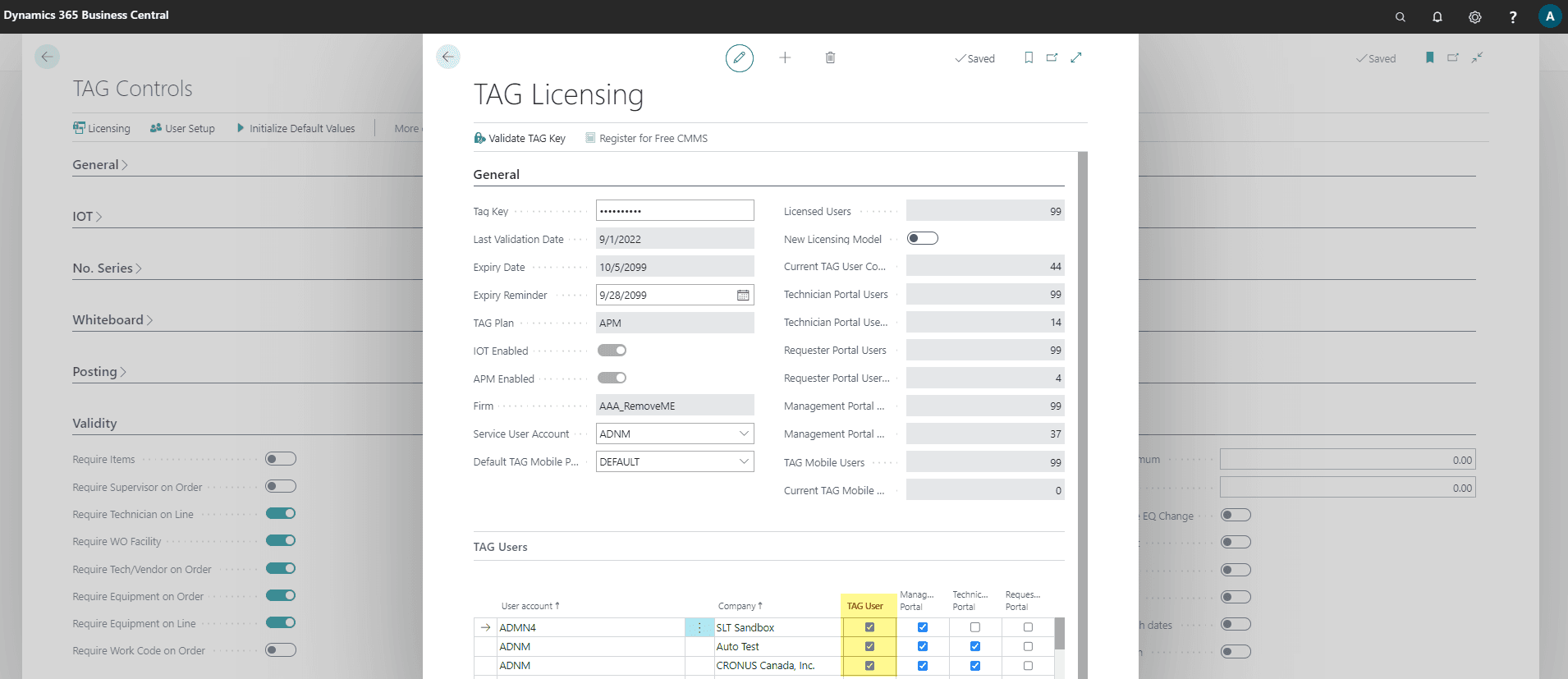1568x679 pixels.
Task: Click the toggle switch right of EQ Change
Action: click(x=1236, y=515)
